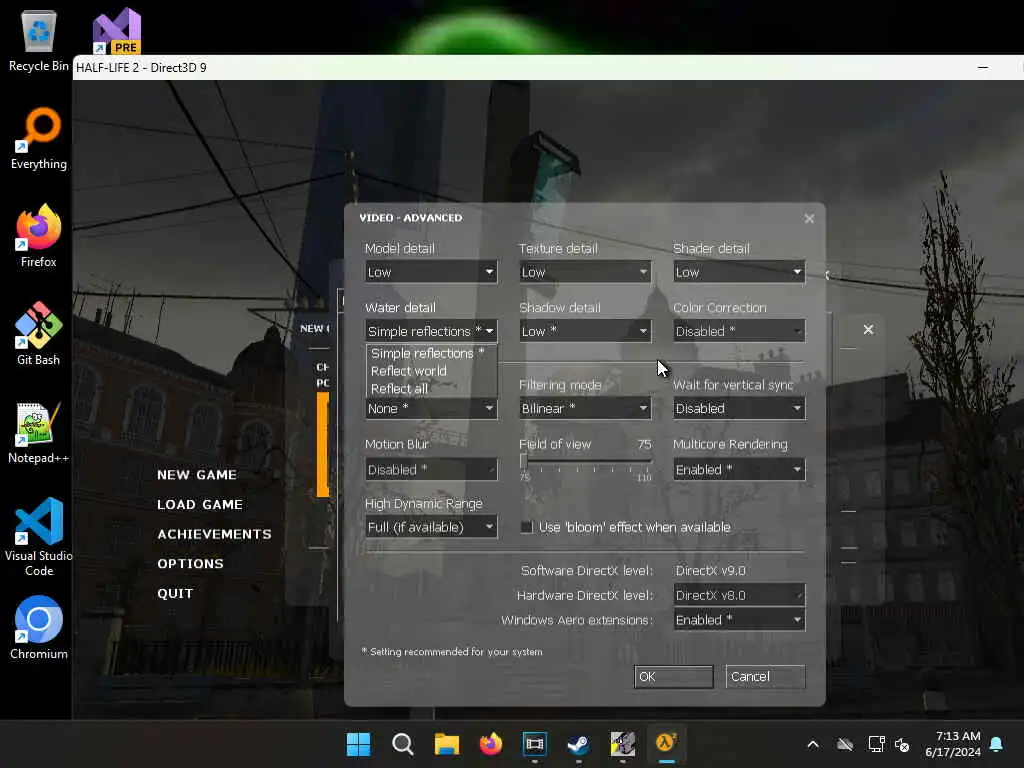The height and width of the screenshot is (768, 1024).
Task: Show hidden system tray icons
Action: (813, 744)
